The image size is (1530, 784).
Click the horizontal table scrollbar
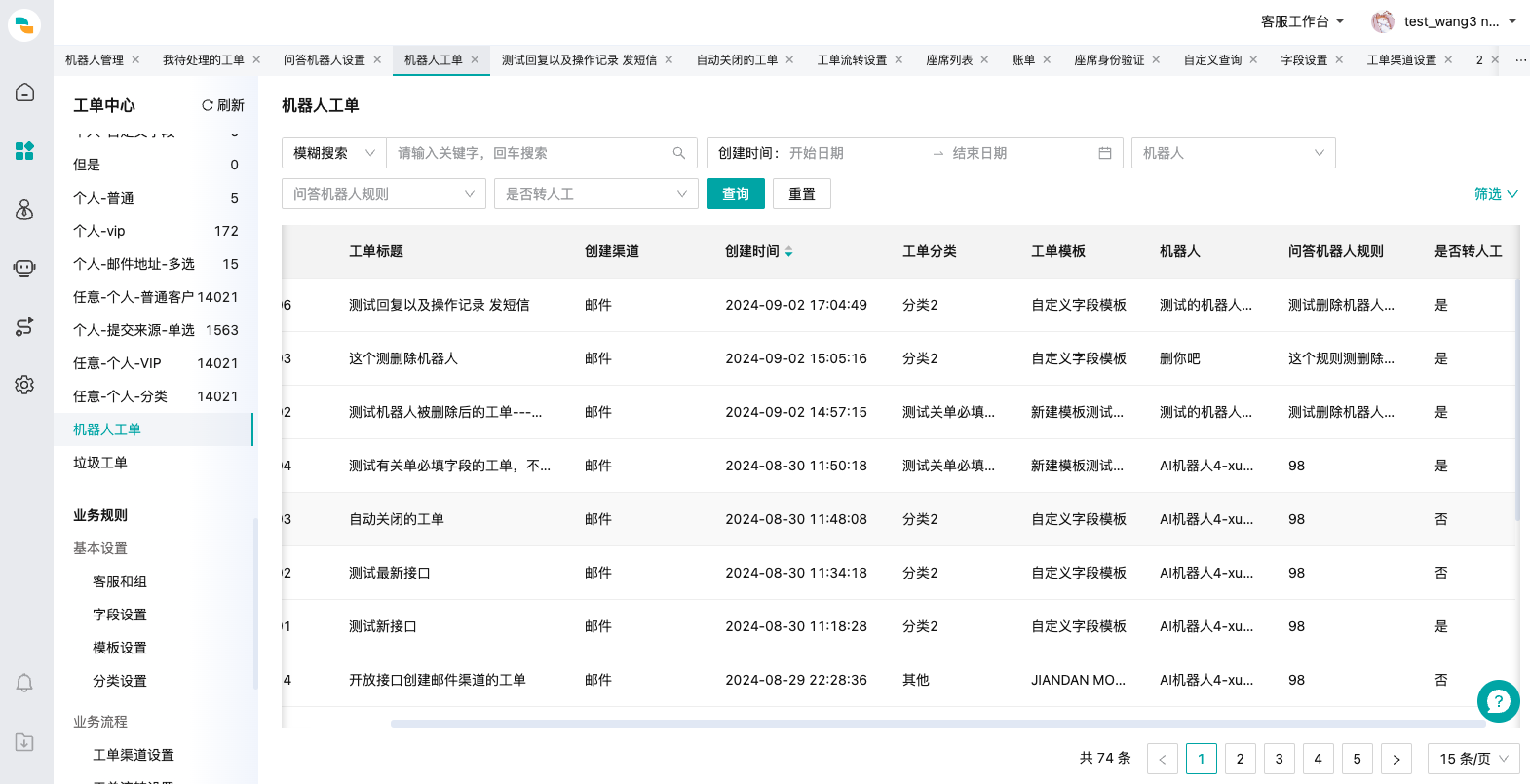click(937, 724)
